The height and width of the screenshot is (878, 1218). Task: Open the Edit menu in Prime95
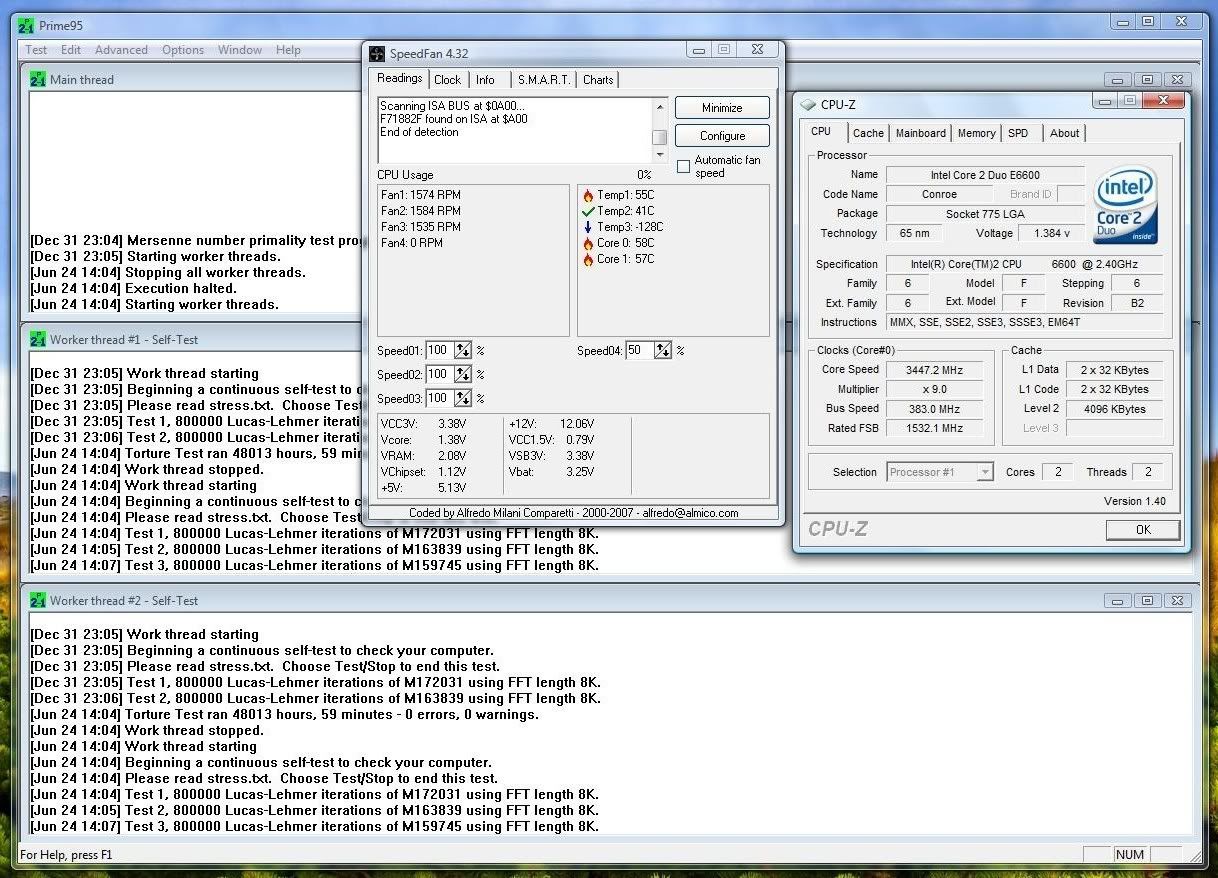tap(71, 50)
